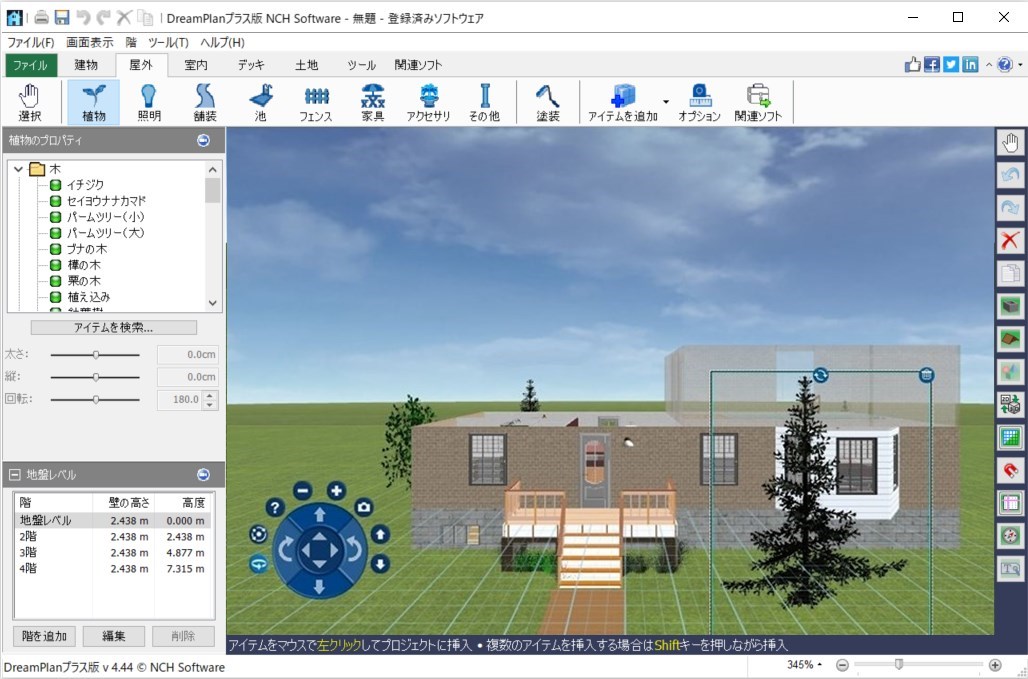This screenshot has width=1028, height=679.
Task: Click the gray block view icon in sidebar
Action: 1010,305
